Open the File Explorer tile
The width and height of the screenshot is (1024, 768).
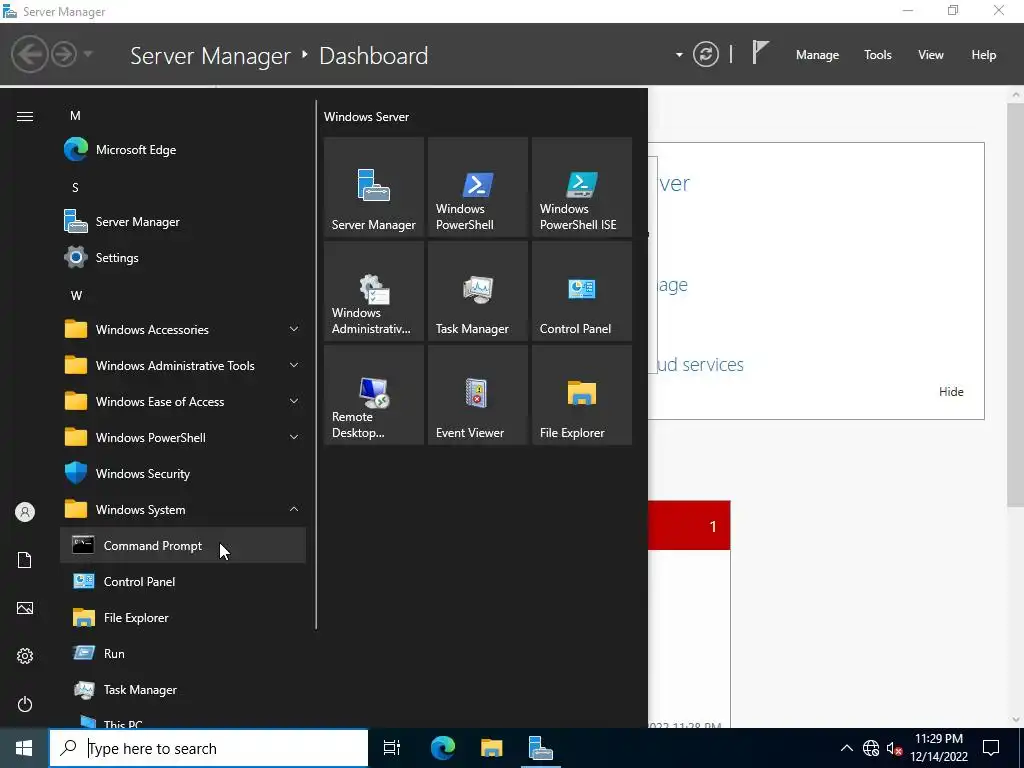[582, 395]
